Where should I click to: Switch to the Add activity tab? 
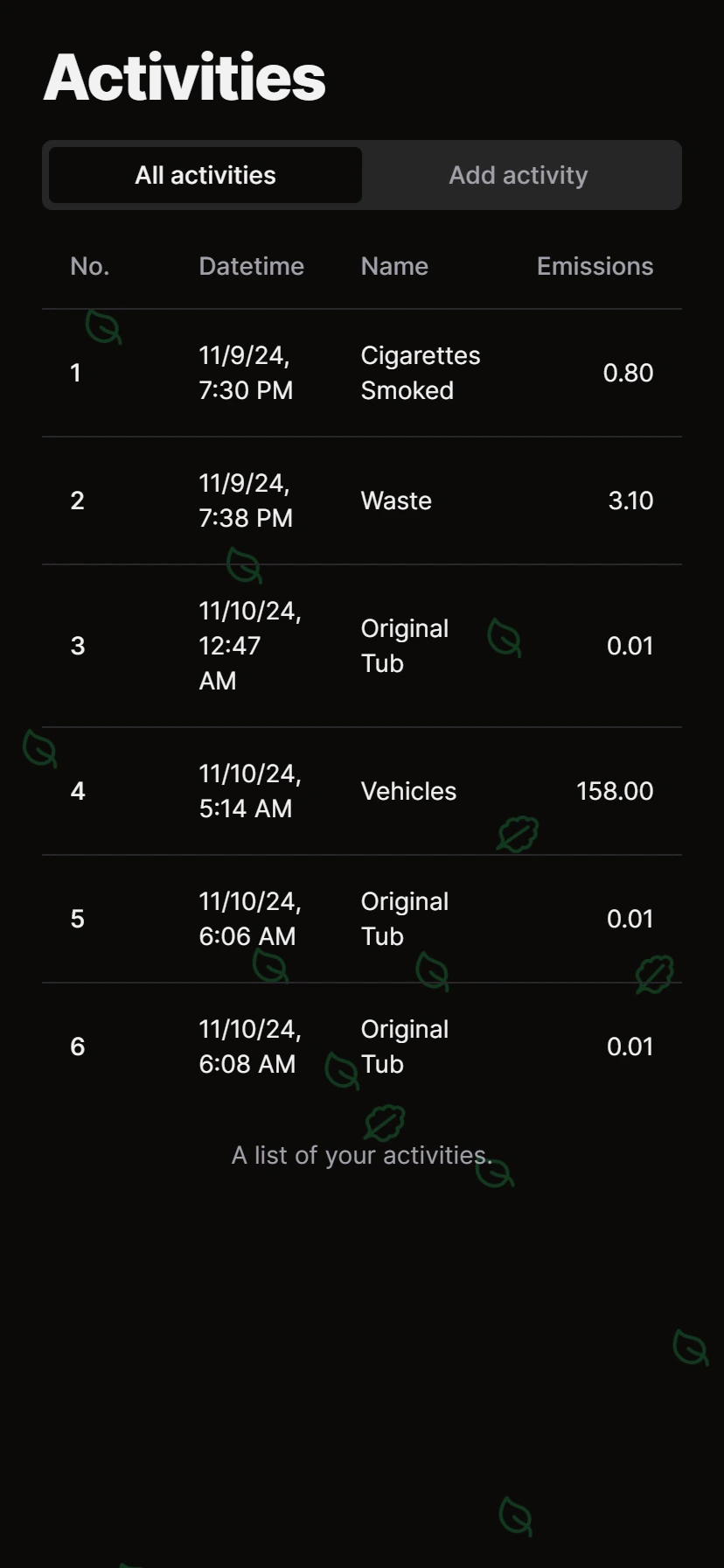click(x=519, y=175)
